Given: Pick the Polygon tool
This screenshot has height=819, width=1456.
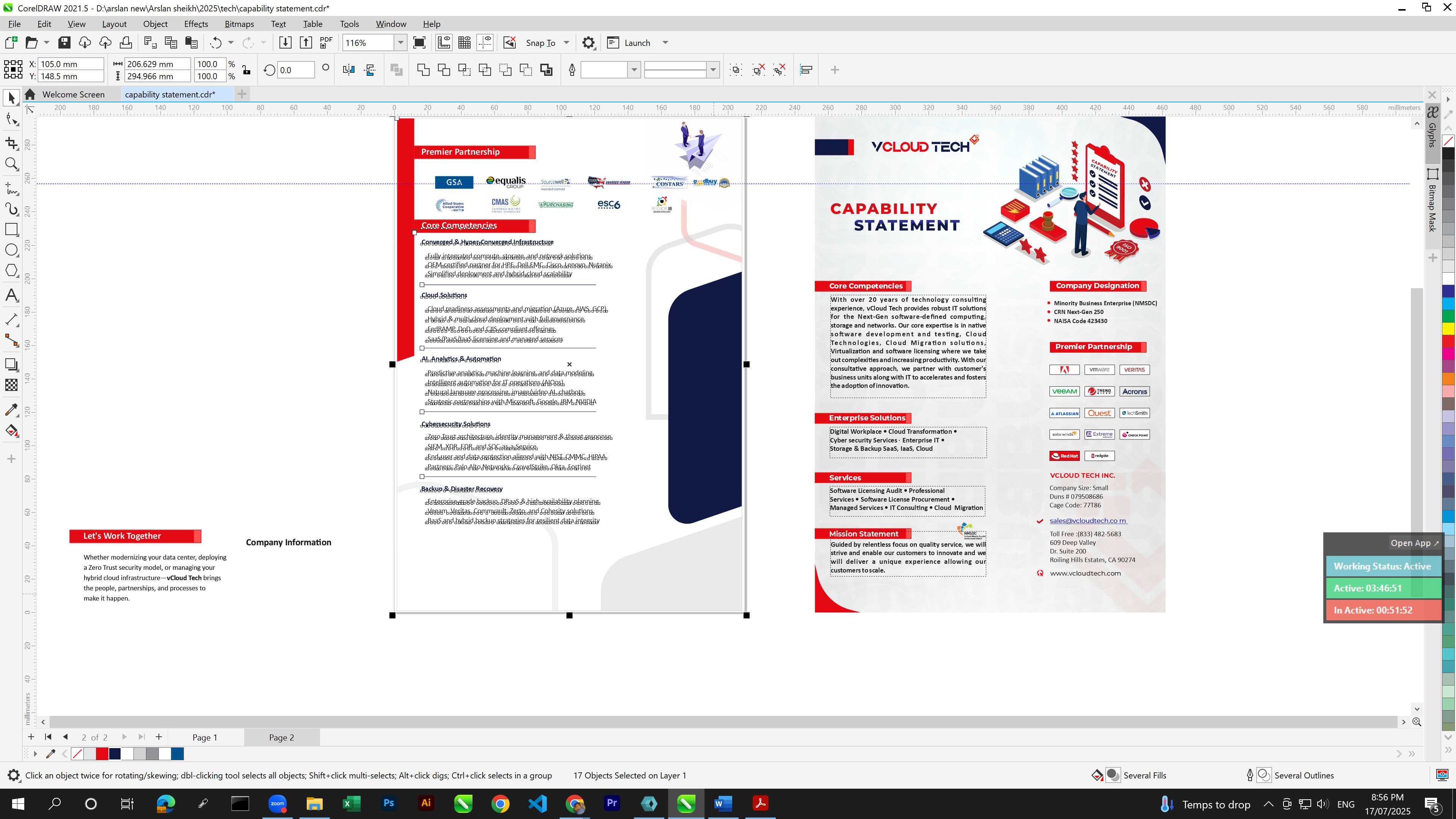Looking at the screenshot, I should (x=11, y=271).
